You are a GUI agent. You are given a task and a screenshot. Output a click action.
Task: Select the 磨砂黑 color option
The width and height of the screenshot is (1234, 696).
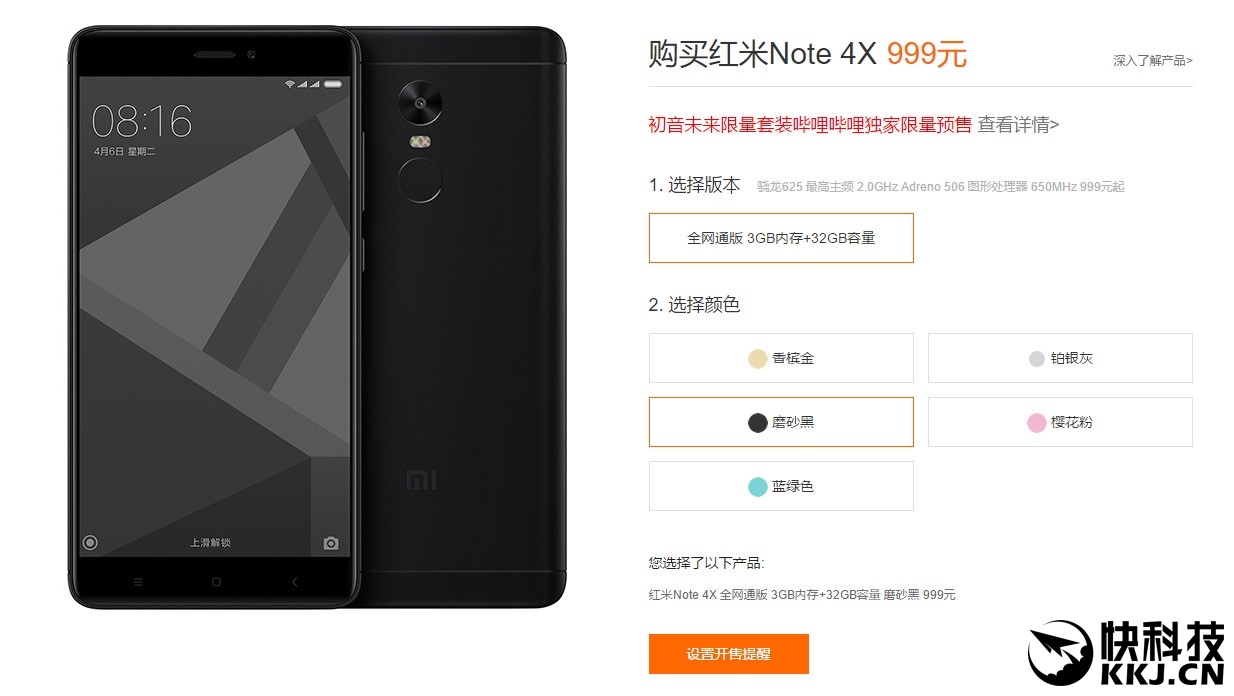pyautogui.click(x=781, y=422)
